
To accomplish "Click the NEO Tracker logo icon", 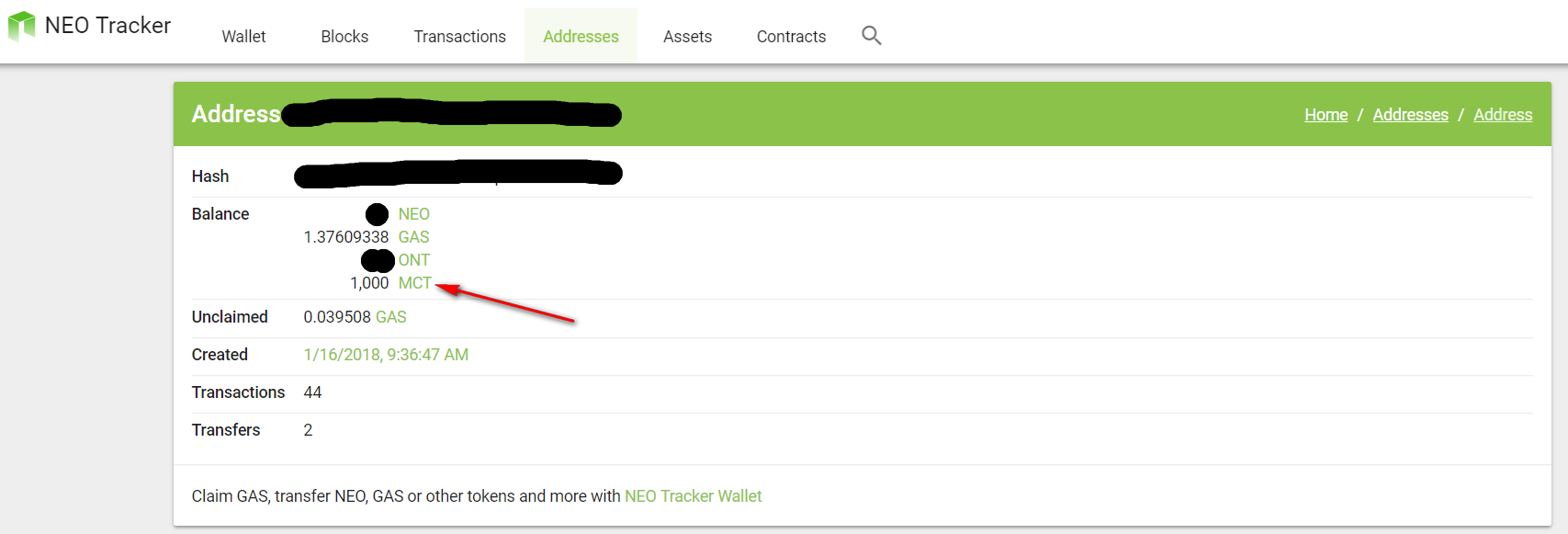I will tap(21, 26).
